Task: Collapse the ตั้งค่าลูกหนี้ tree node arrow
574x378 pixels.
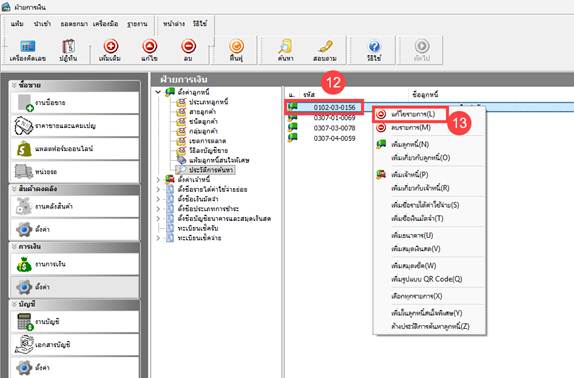Action: pyautogui.click(x=158, y=92)
